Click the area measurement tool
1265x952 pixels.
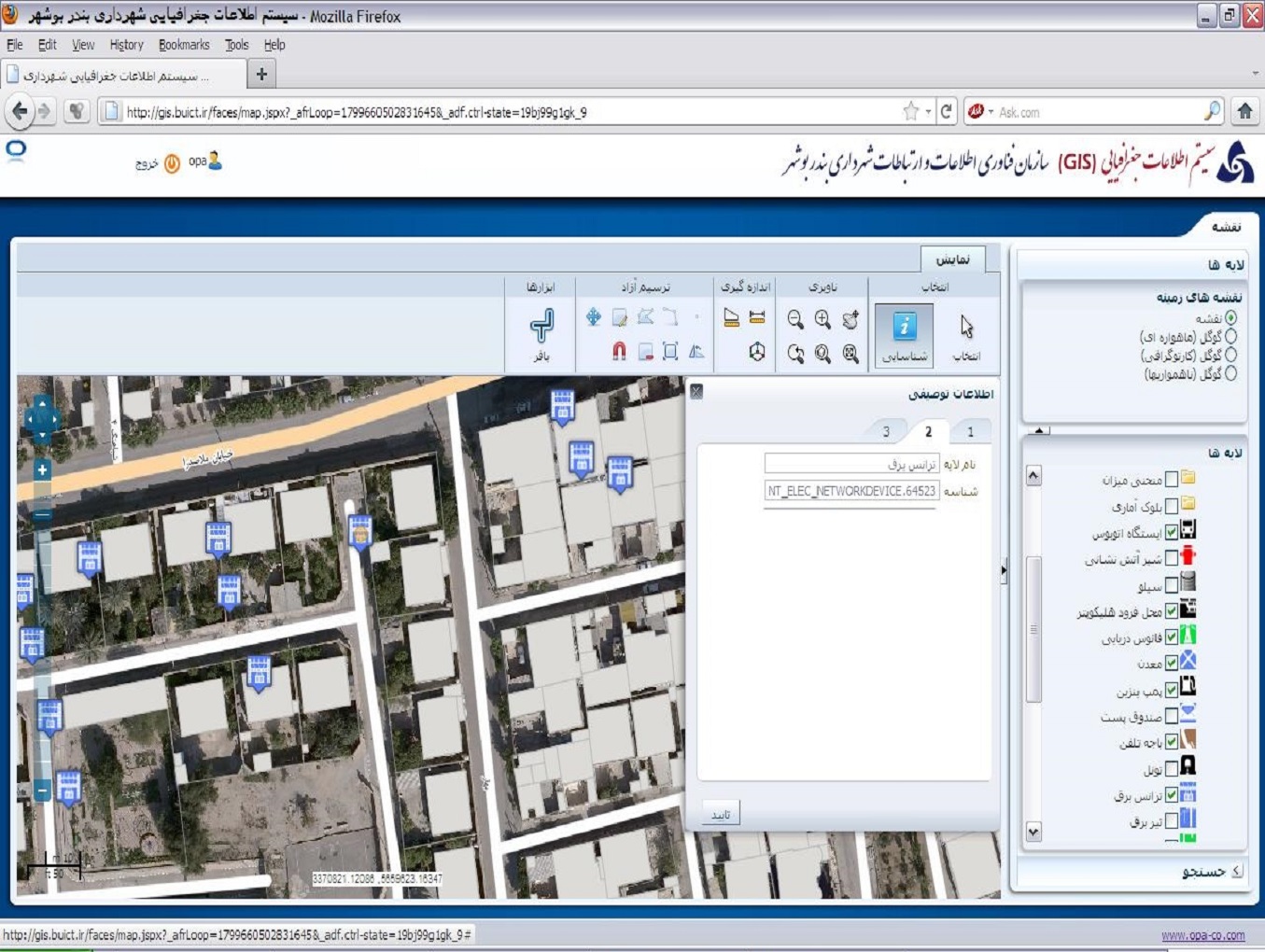731,318
